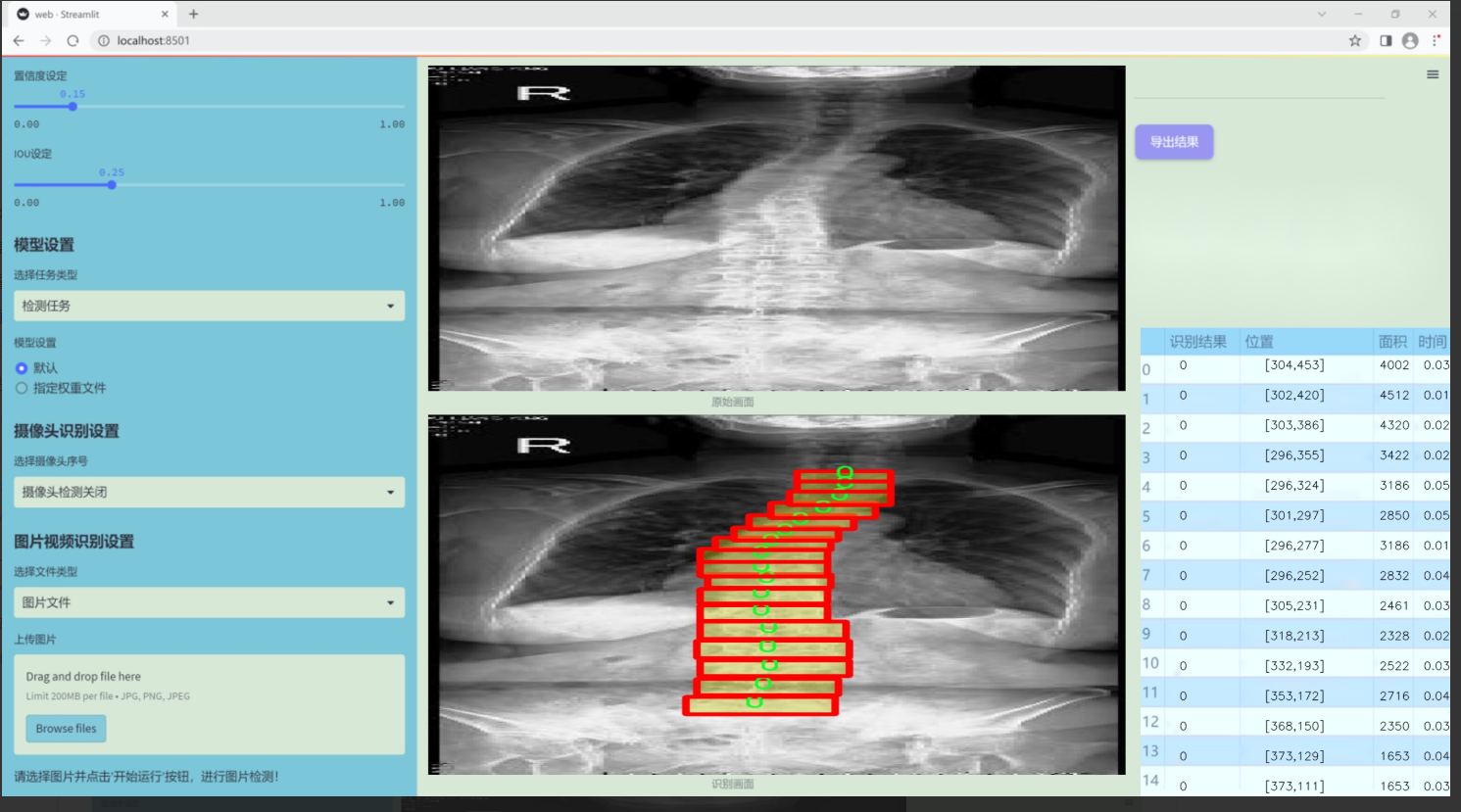The width and height of the screenshot is (1461, 812).
Task: Select area cell 3422
Action: click(x=1393, y=455)
